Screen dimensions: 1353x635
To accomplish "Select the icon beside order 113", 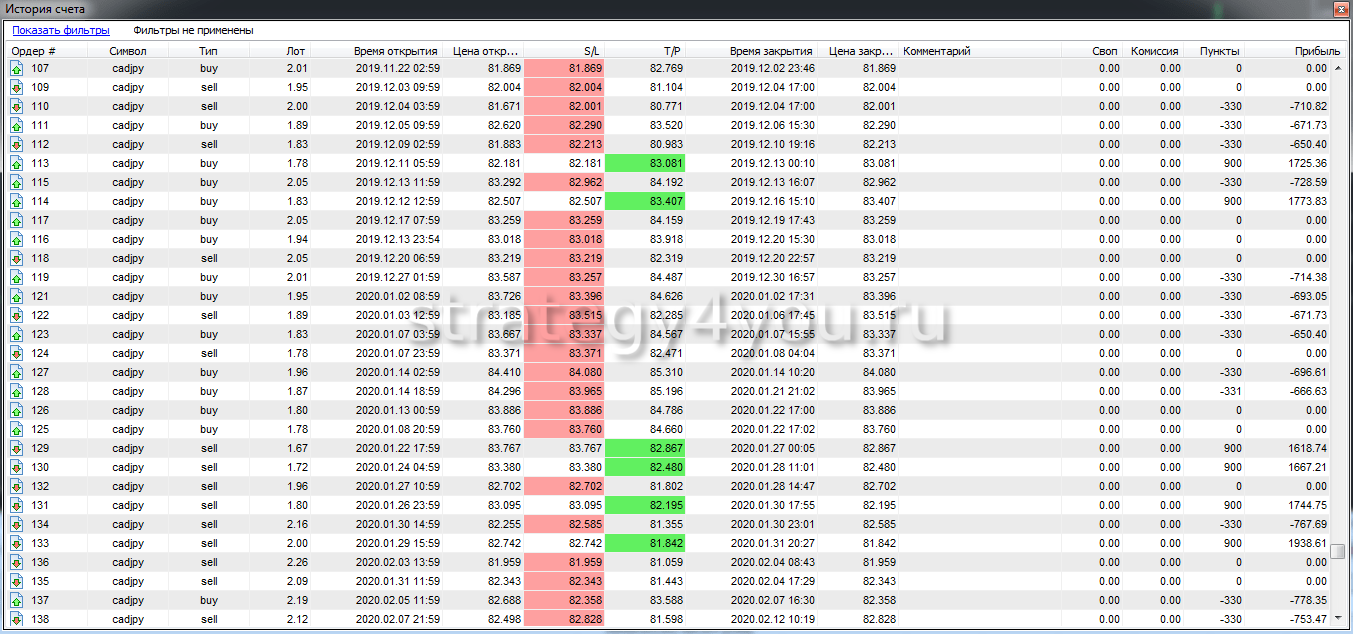I will tap(17, 164).
